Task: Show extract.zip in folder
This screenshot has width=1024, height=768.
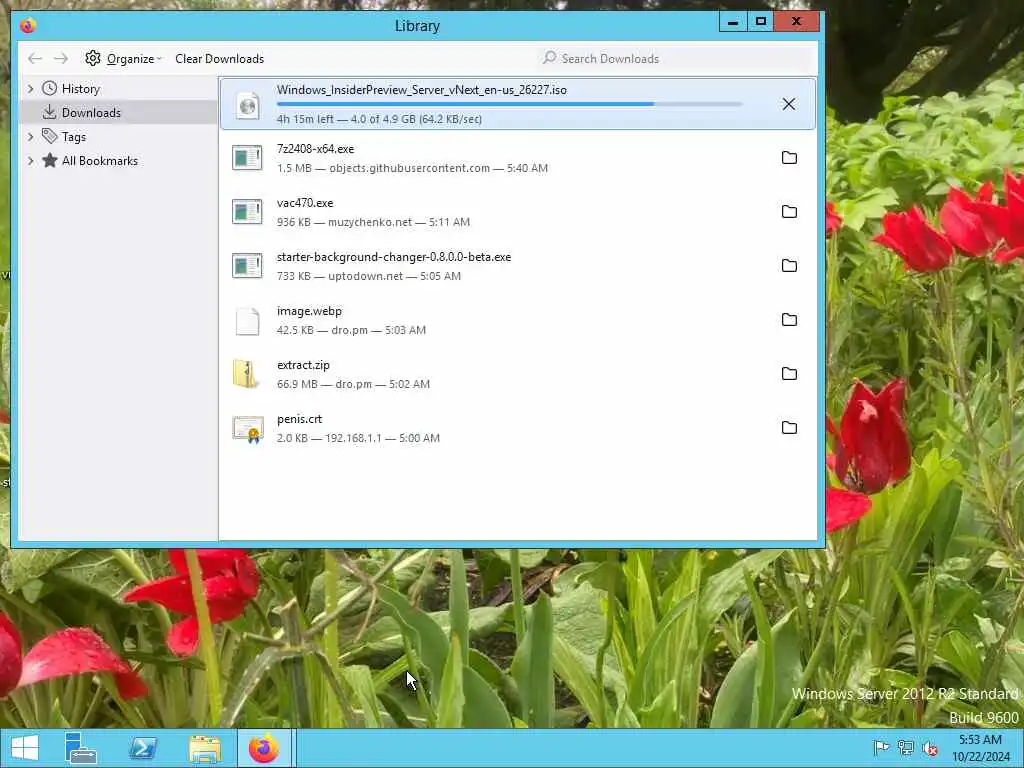Action: (789, 374)
